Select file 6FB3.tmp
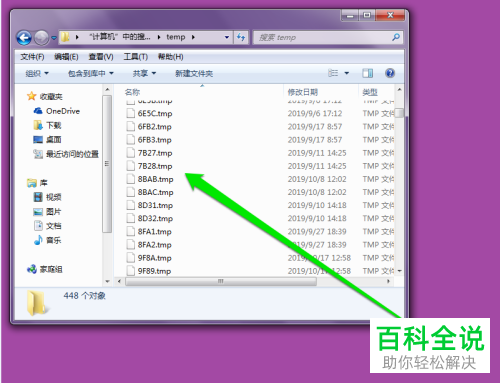This screenshot has height=383, width=500. [x=155, y=140]
